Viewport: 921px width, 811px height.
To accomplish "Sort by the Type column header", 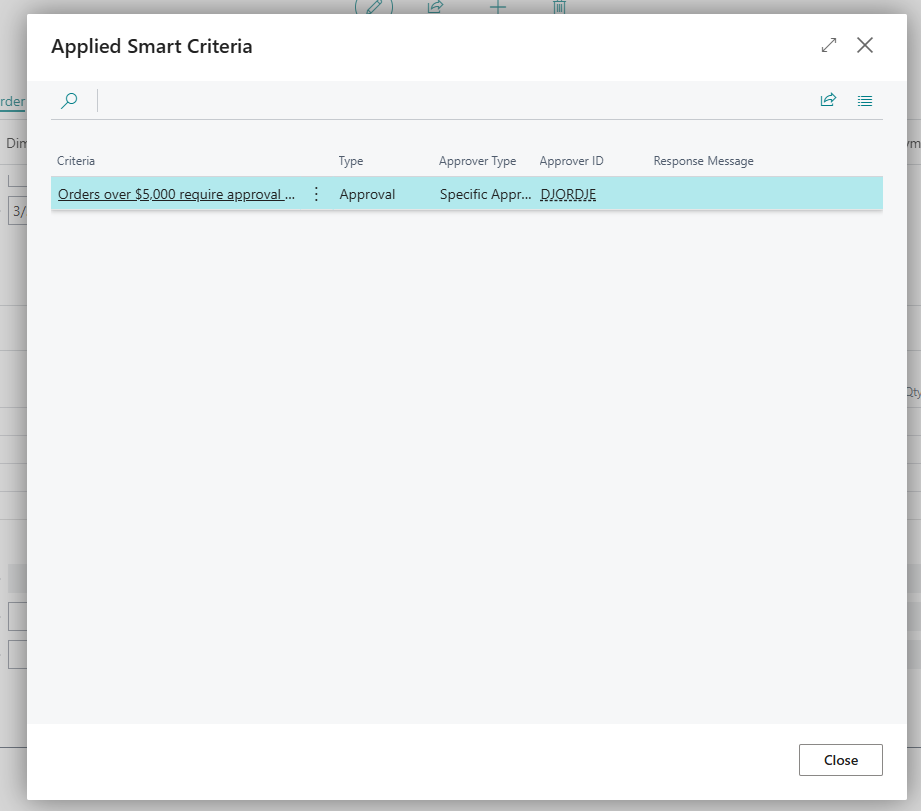I will 350,160.
